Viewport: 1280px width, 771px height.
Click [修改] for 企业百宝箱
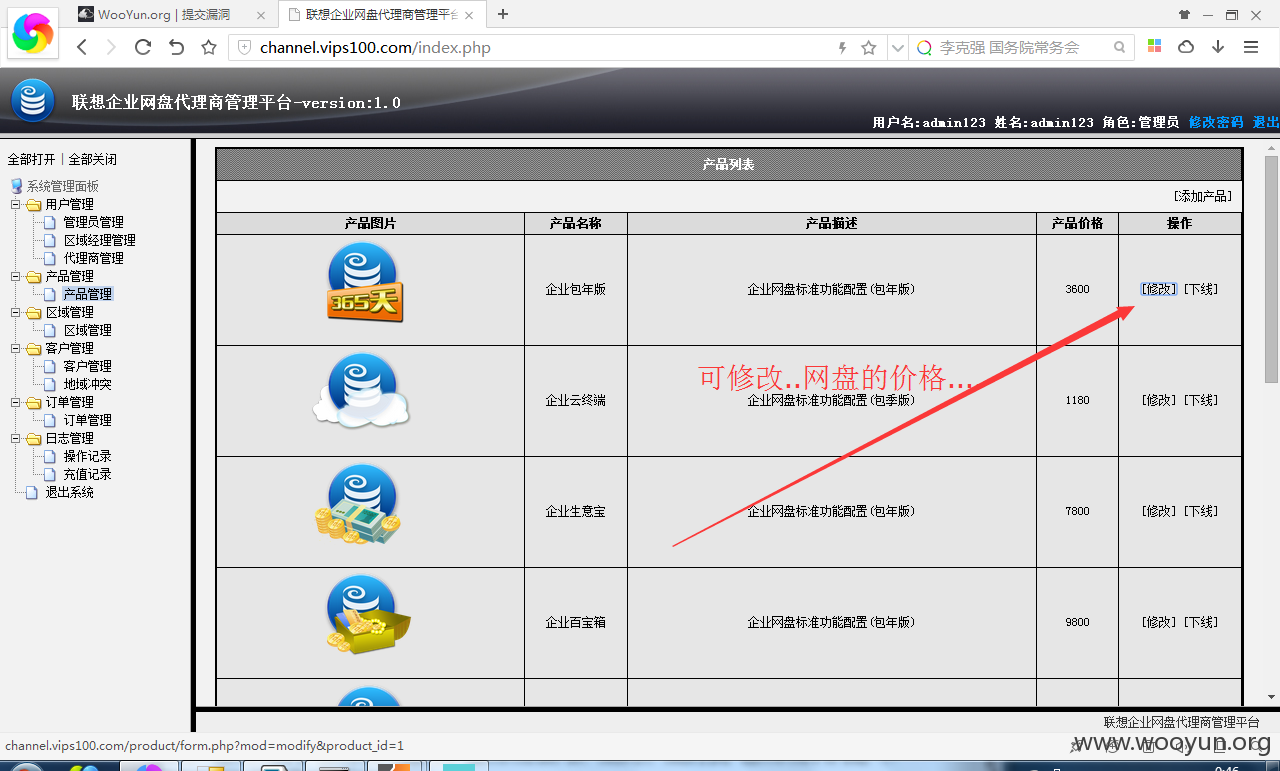click(1160, 622)
